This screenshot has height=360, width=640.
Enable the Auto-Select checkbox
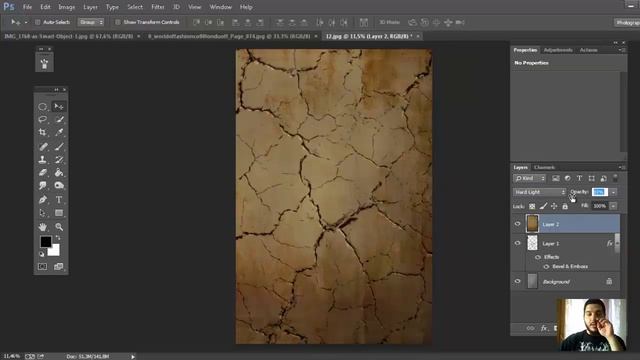(x=38, y=22)
